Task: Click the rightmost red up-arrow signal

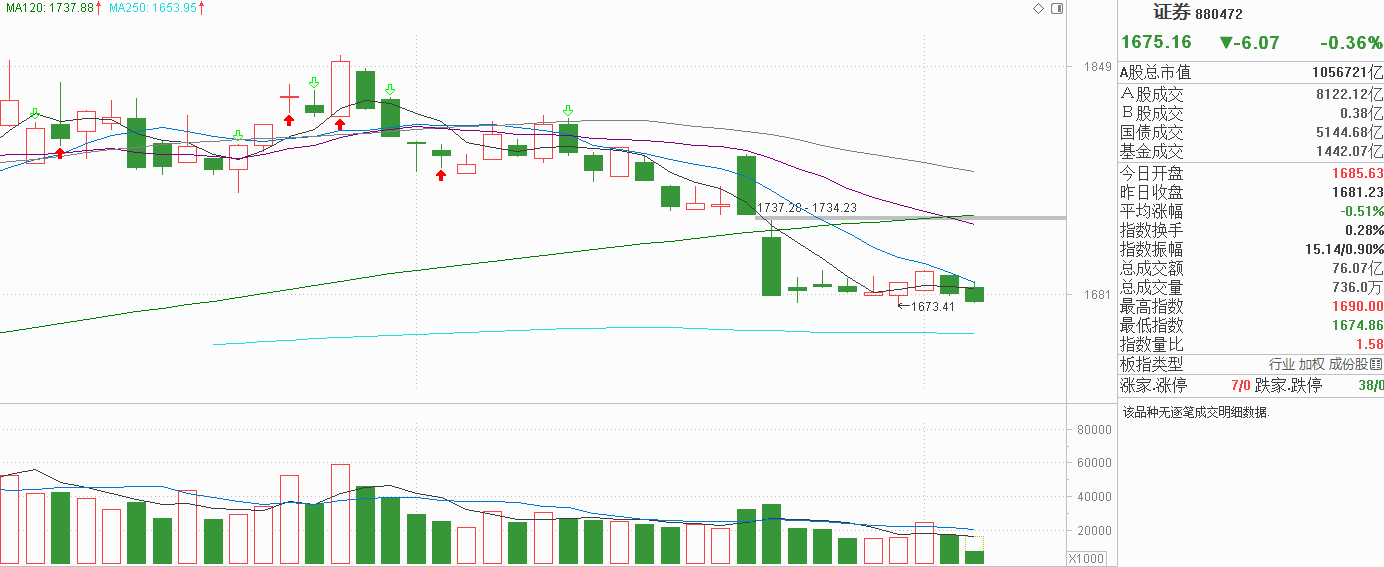Action: tap(440, 175)
